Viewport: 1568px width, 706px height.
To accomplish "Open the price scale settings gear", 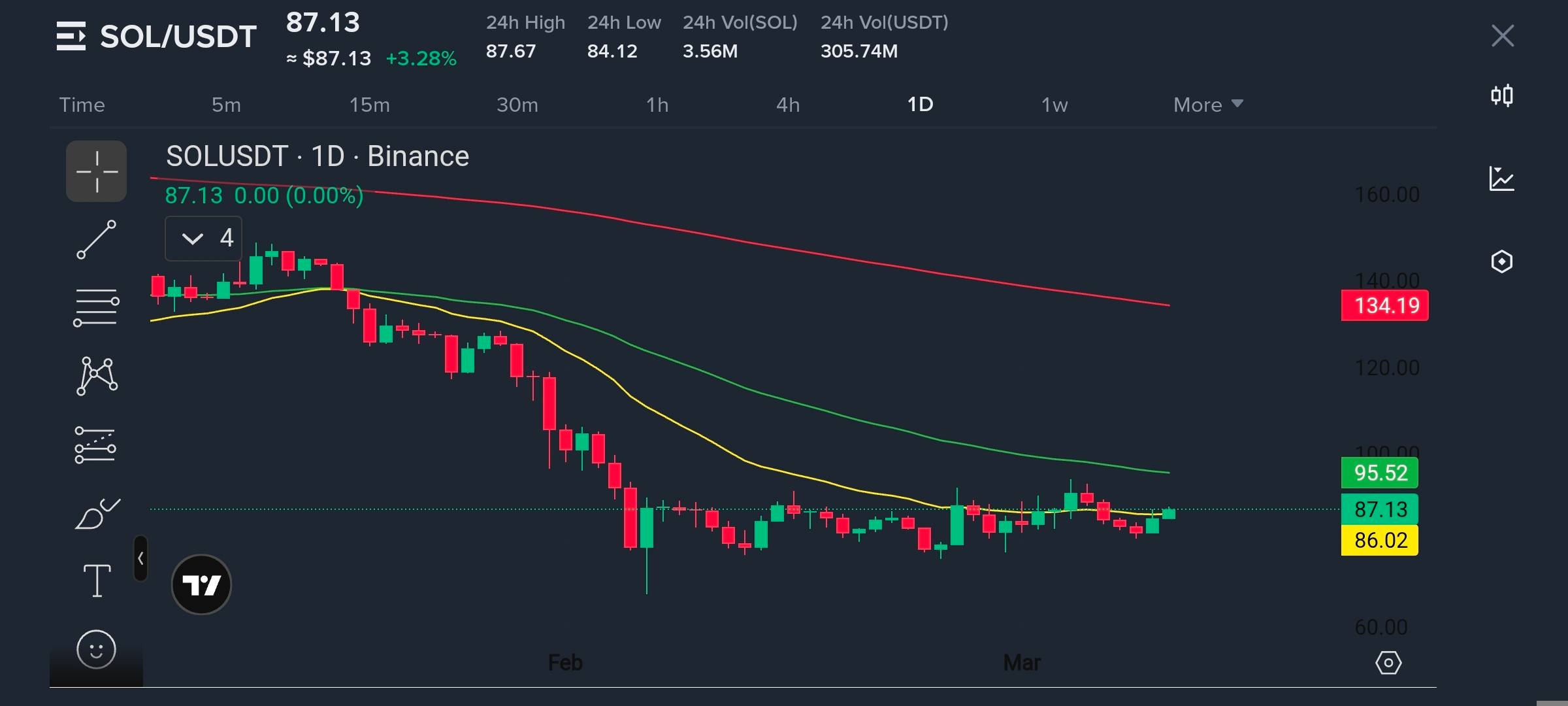I will click(1388, 663).
